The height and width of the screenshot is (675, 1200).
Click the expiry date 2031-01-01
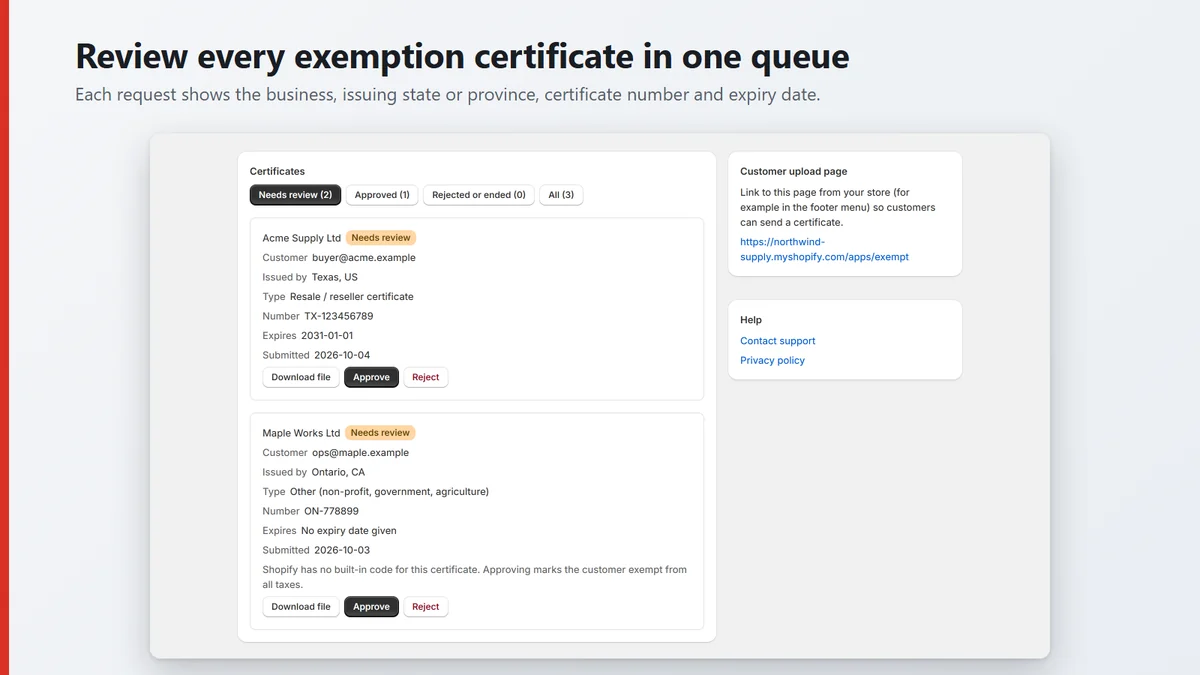[327, 336]
